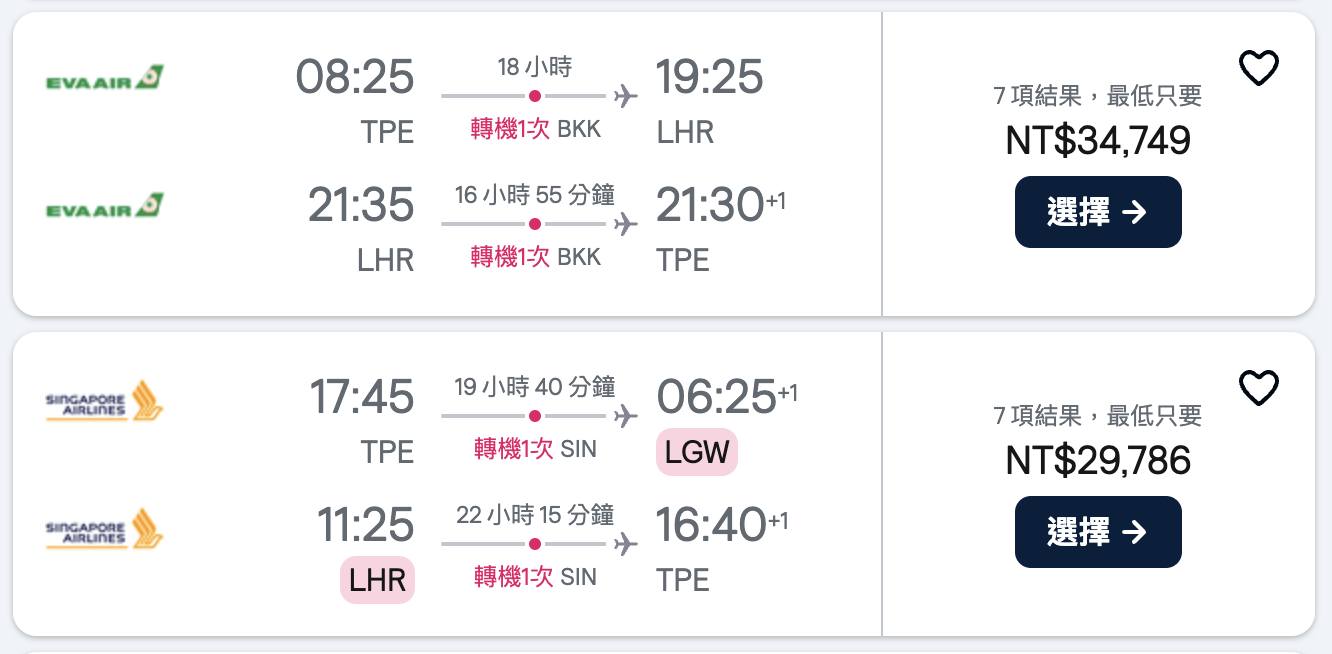
Task: Click the plane icon on 22小時15分鐘 flight
Action: tap(626, 544)
